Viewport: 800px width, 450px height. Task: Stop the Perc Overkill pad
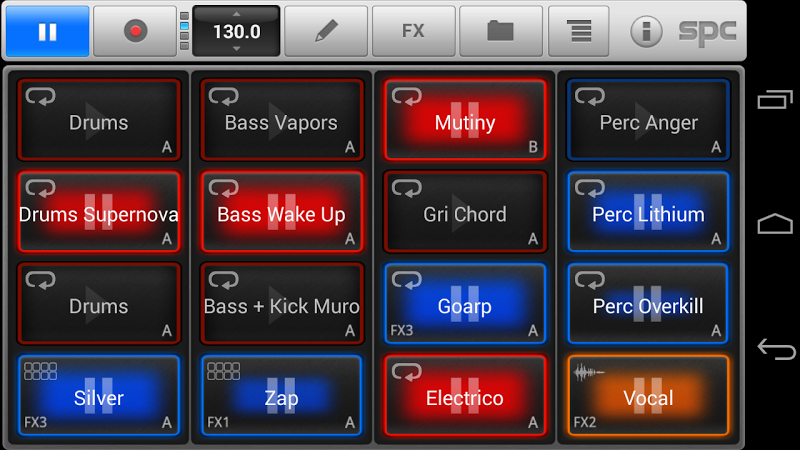pos(648,304)
